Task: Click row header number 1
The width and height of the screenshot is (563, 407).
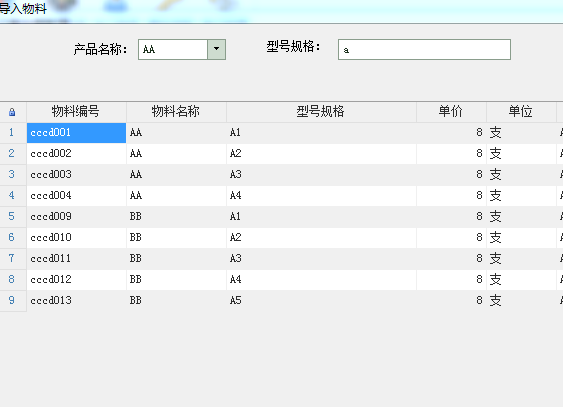Action: point(13,133)
